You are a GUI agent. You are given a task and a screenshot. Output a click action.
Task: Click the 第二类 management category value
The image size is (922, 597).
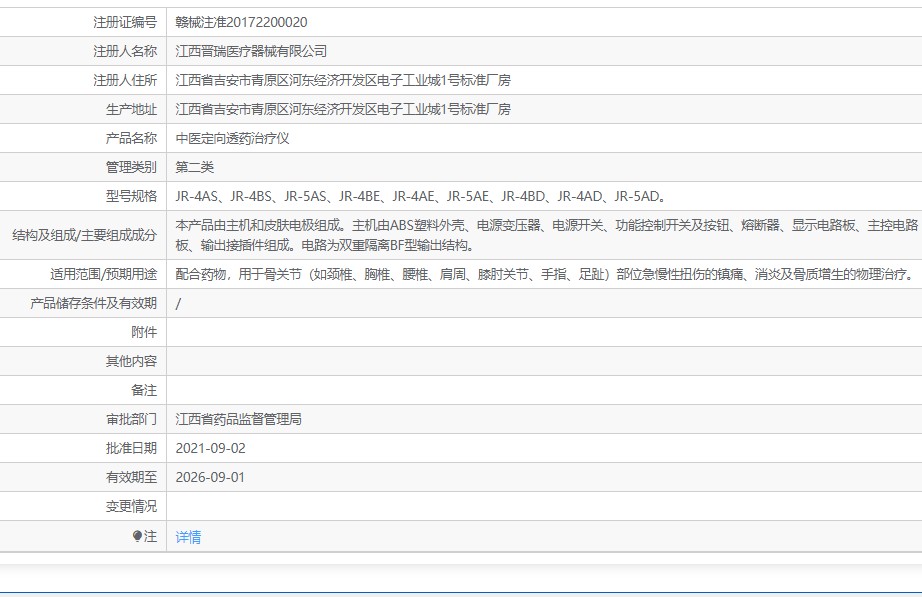tap(195, 167)
